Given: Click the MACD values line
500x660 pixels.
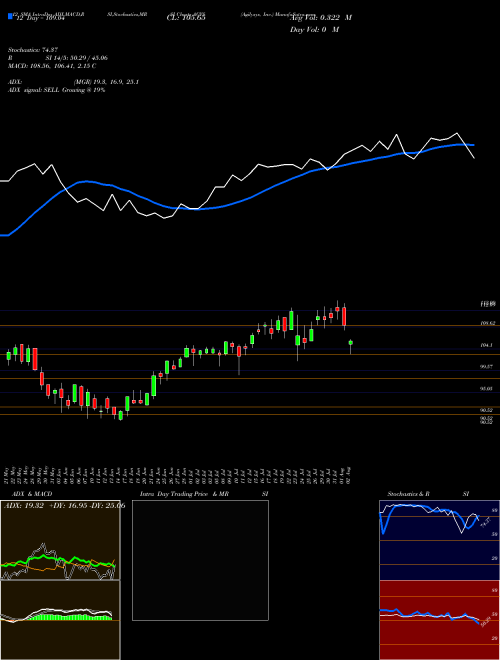Looking at the screenshot, I should (52, 66).
